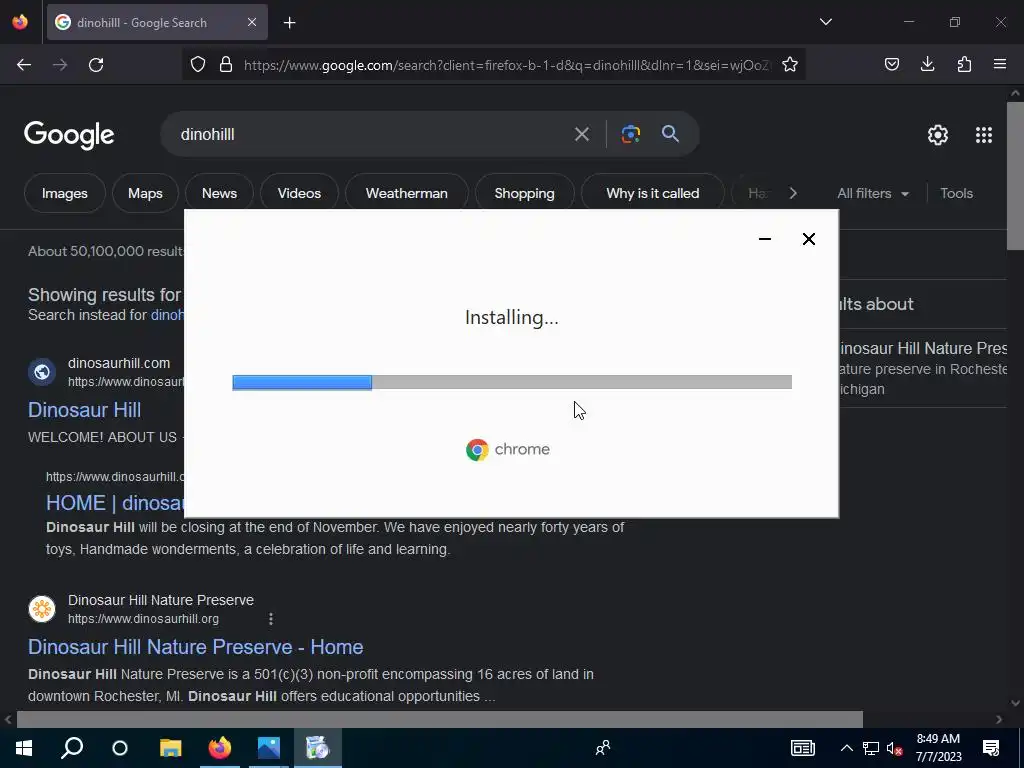Switch to Shopping results
The image size is (1024, 768).
coord(524,193)
